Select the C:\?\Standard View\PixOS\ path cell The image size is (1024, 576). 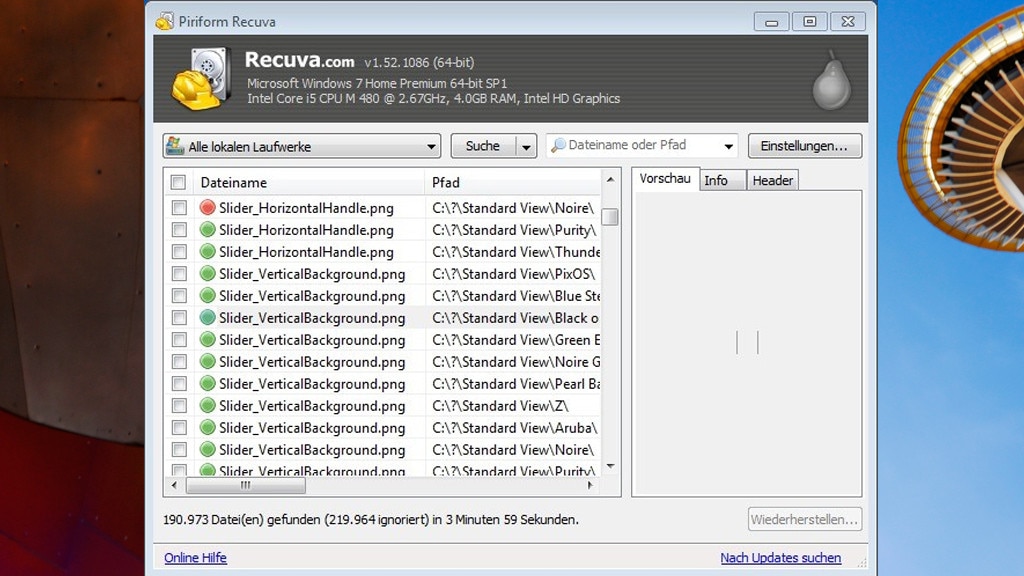click(x=513, y=274)
